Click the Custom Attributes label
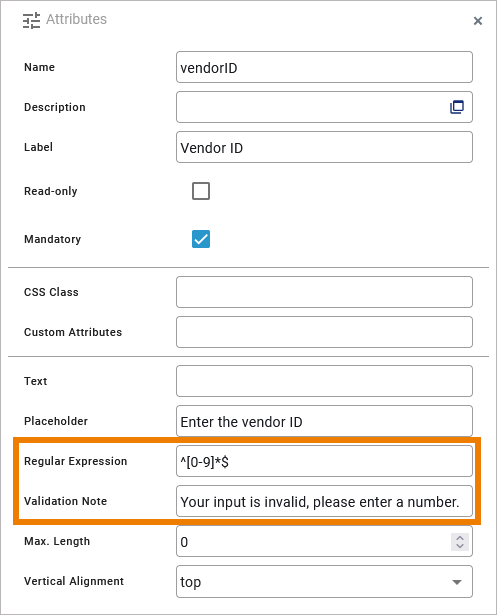Screen dimensions: 497x615 [x=73, y=332]
